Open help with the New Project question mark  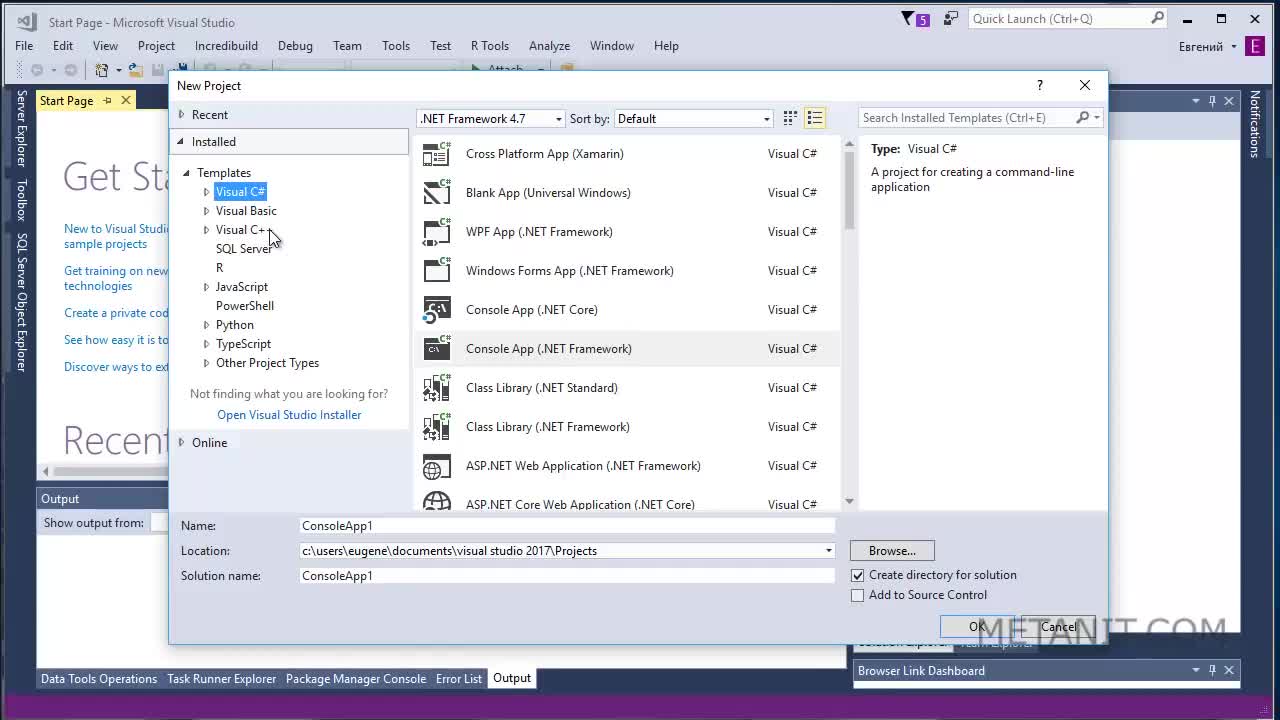(x=1040, y=85)
